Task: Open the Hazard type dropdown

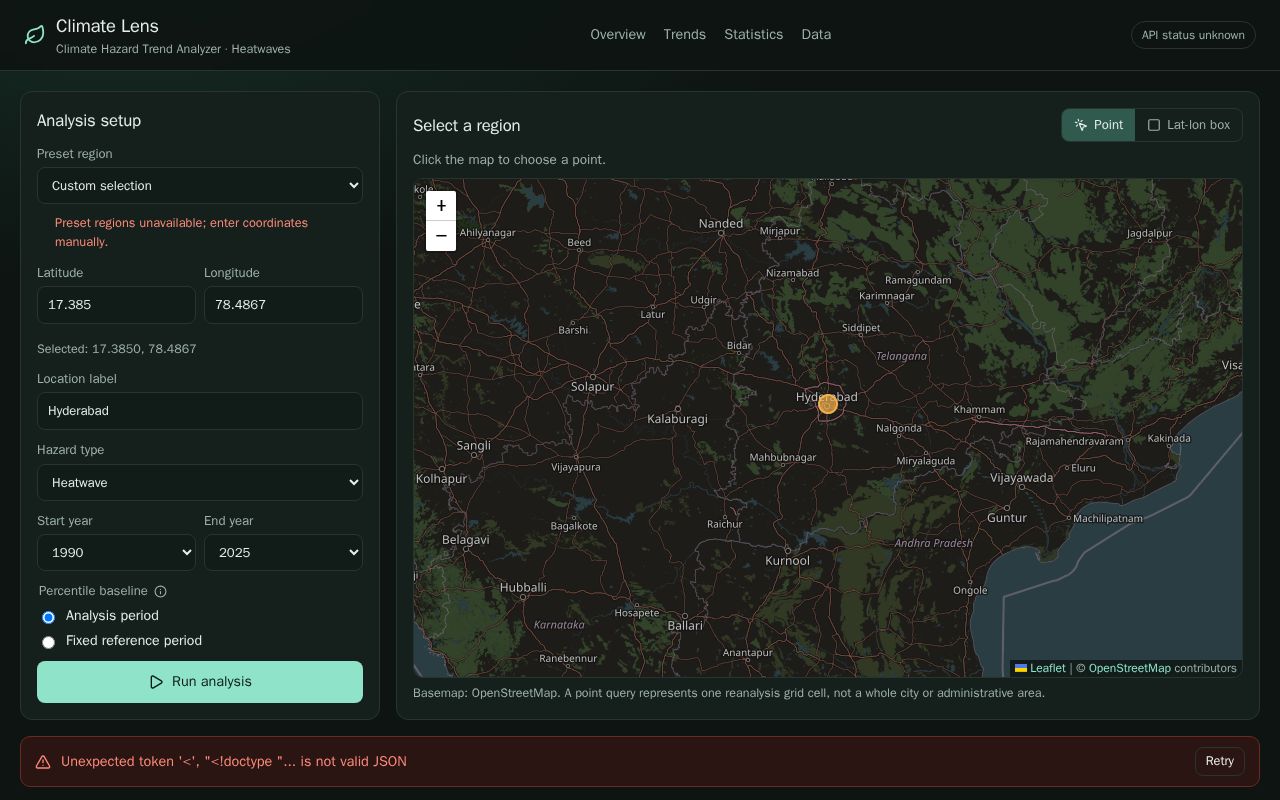Action: point(200,483)
